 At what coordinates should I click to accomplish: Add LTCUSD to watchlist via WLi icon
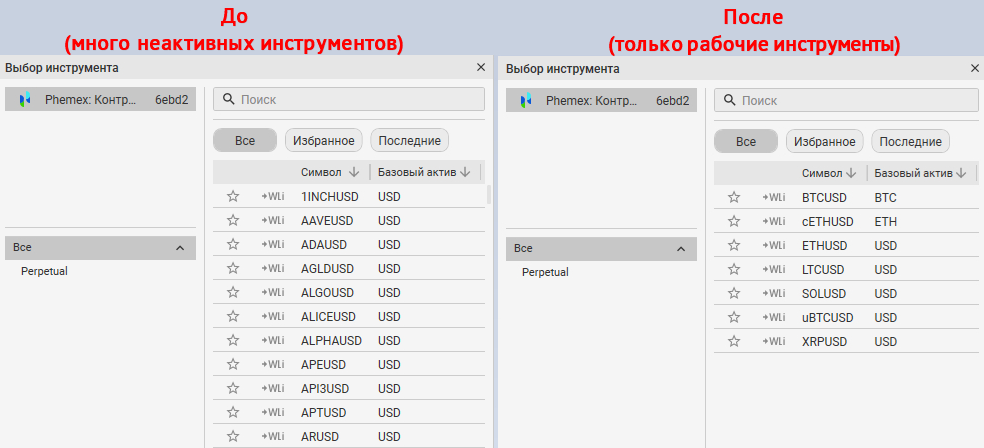(x=773, y=270)
